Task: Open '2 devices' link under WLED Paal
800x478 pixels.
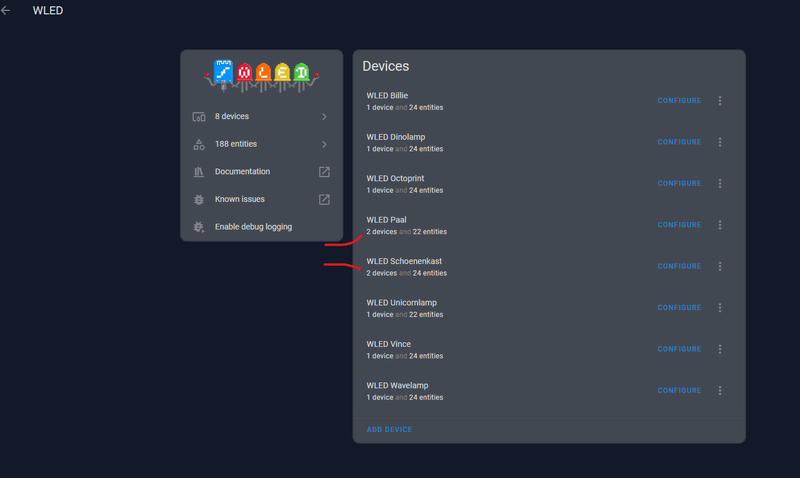Action: coord(381,232)
